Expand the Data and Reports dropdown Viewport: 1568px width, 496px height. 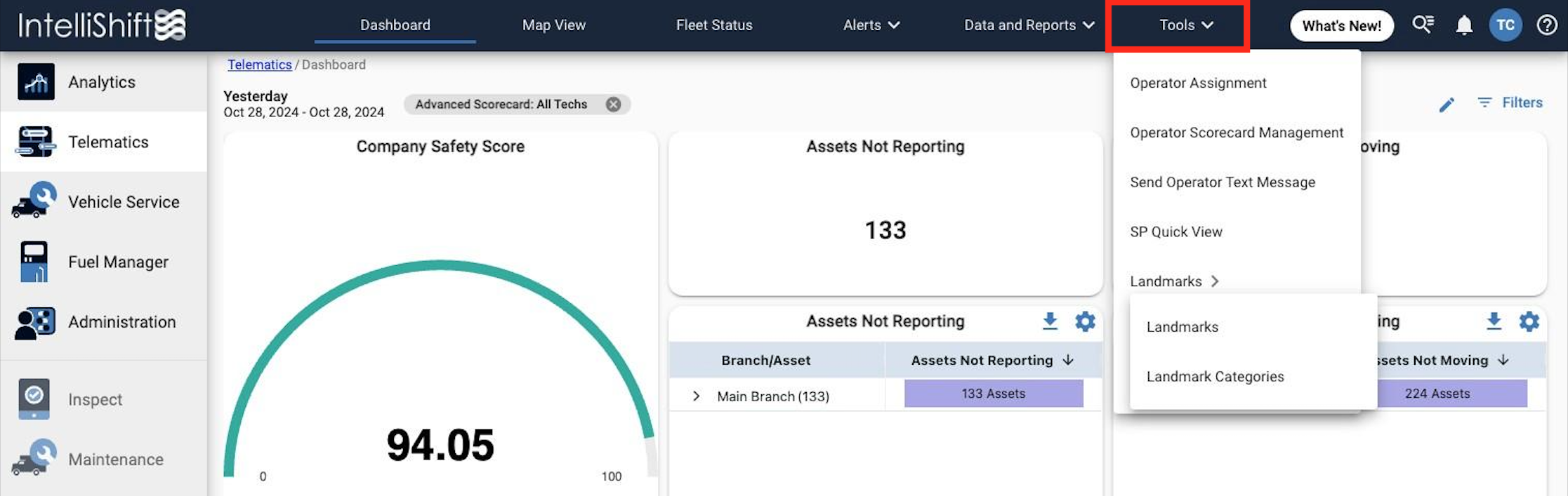tap(1029, 25)
